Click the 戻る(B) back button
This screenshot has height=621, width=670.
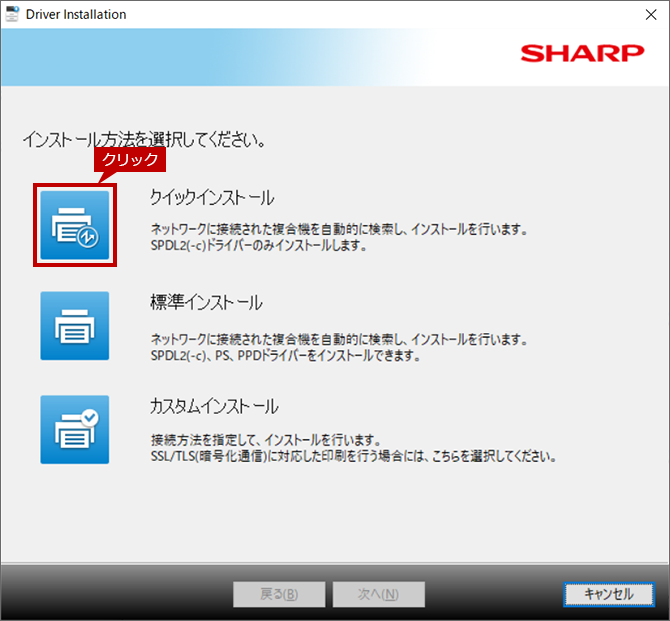(x=279, y=594)
